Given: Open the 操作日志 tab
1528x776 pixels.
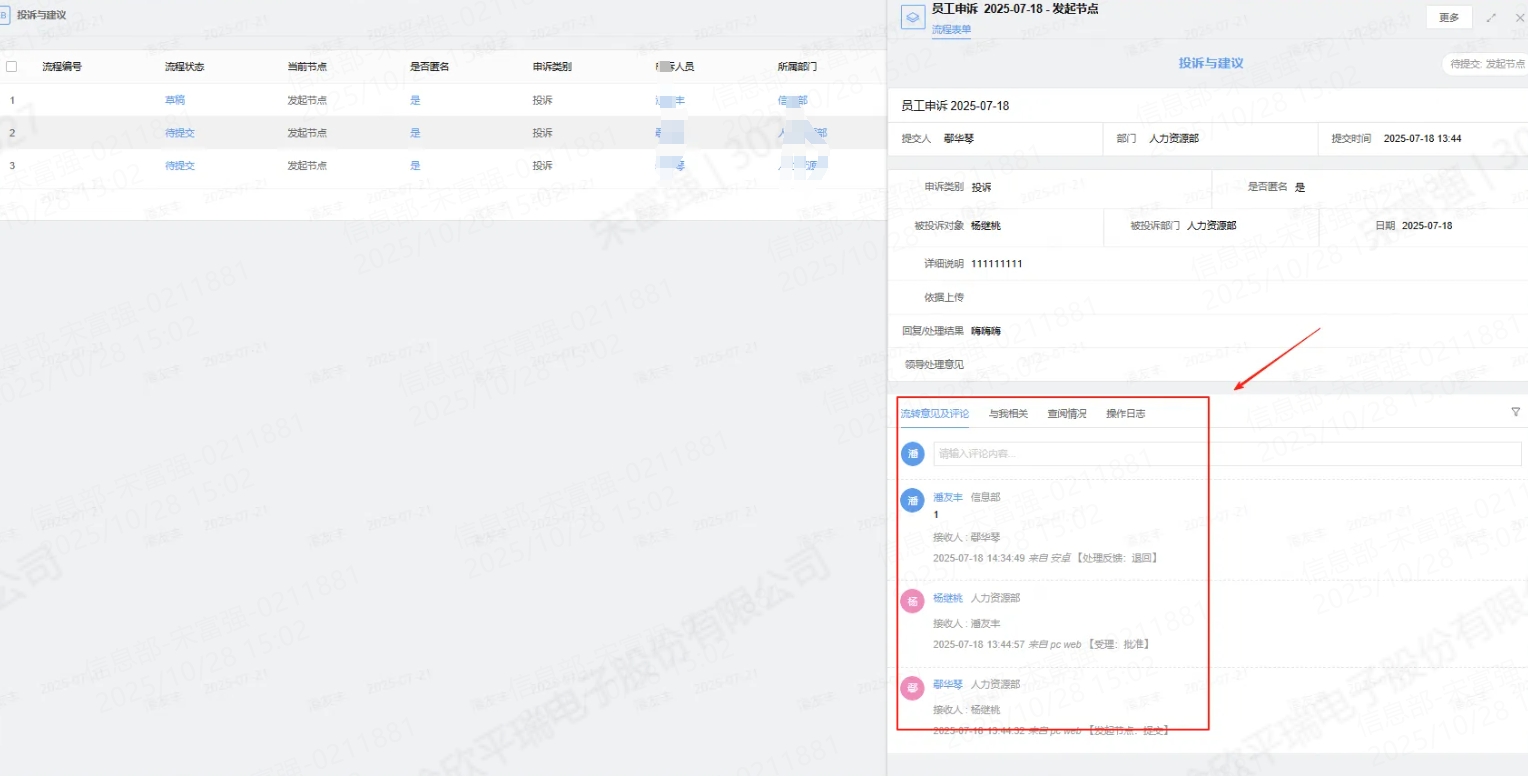Looking at the screenshot, I should (x=1125, y=414).
